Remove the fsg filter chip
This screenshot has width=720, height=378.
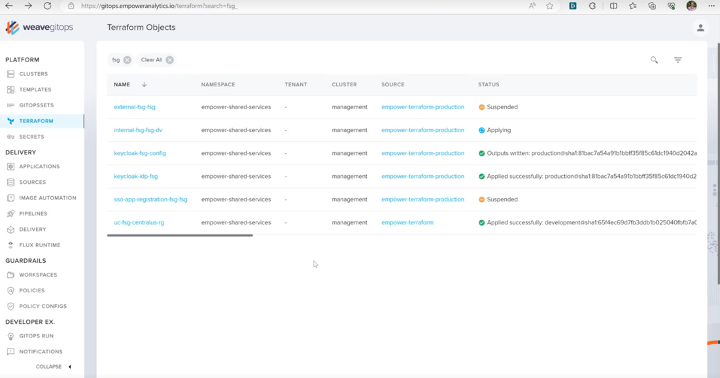pyautogui.click(x=127, y=60)
